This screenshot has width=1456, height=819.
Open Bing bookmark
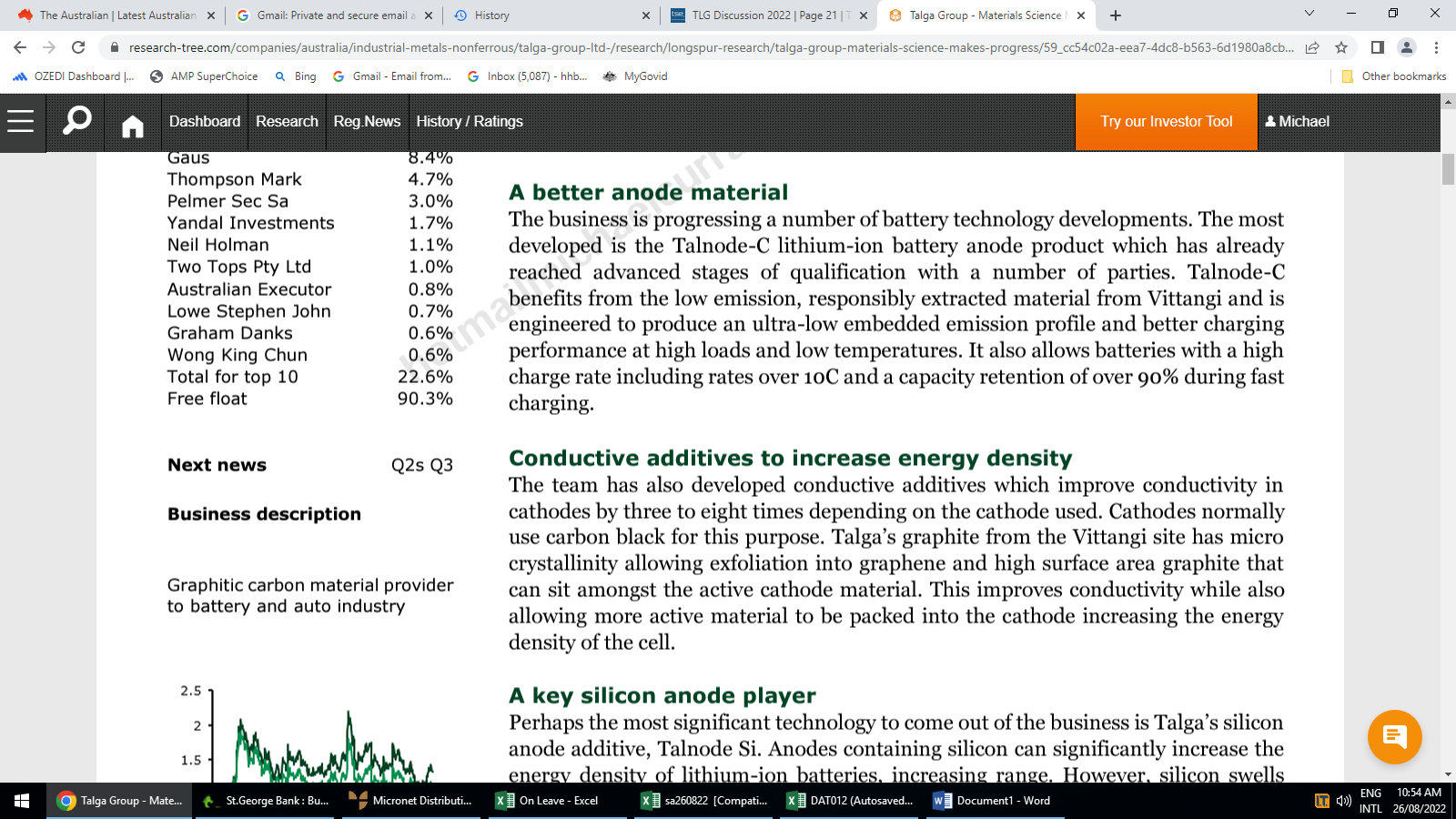coord(296,76)
